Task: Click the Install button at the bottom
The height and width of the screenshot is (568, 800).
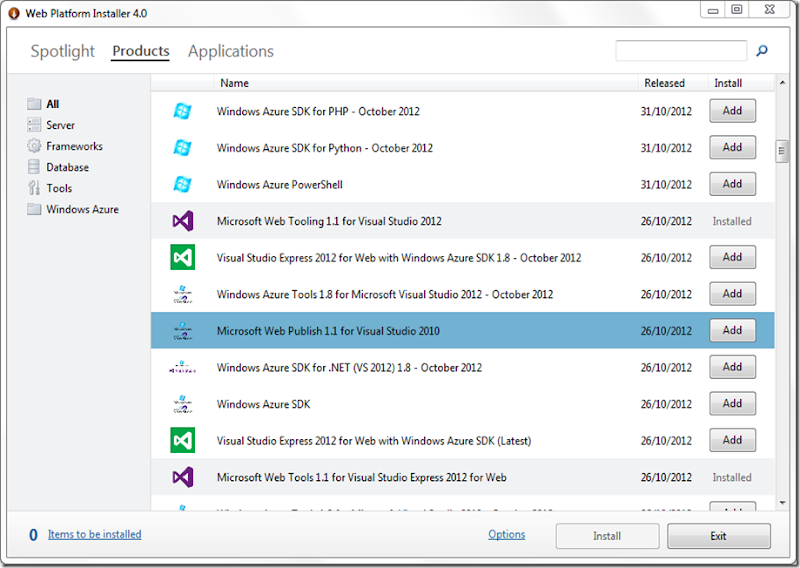Action: (x=607, y=536)
